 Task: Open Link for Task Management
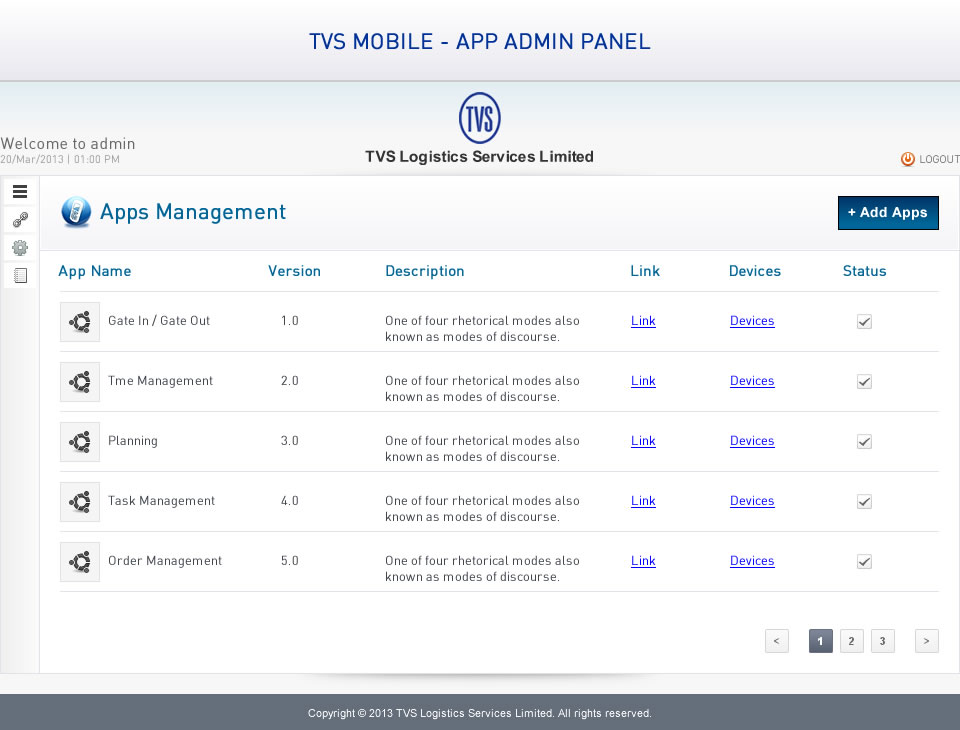coord(643,501)
